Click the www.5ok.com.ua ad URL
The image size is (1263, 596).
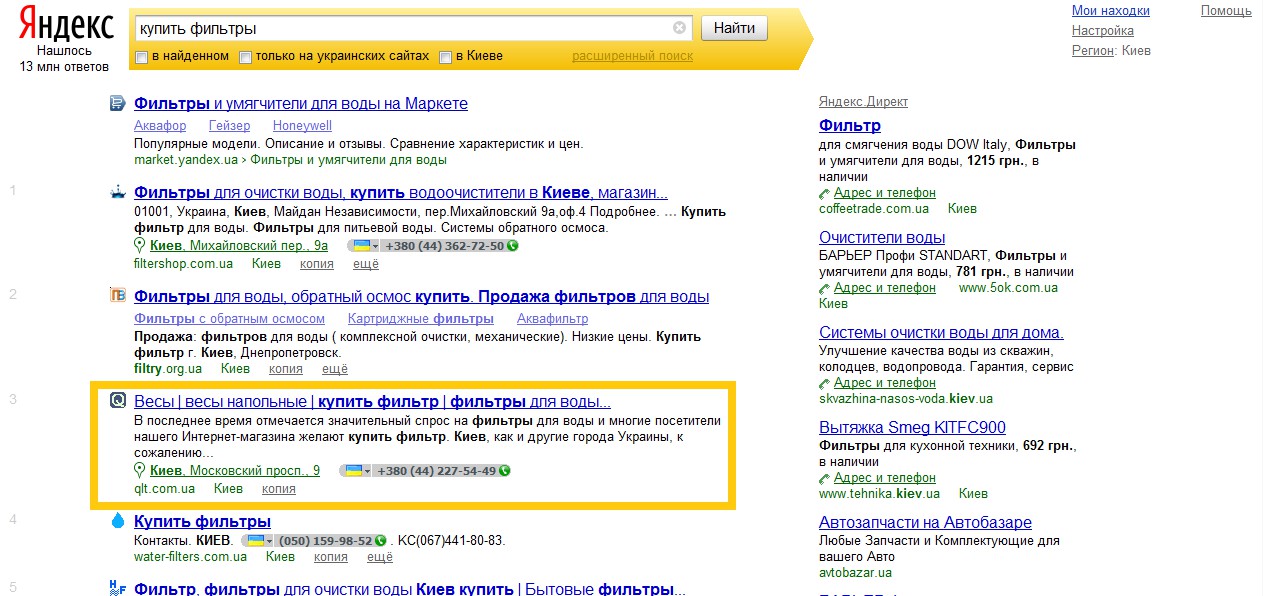(x=1008, y=288)
